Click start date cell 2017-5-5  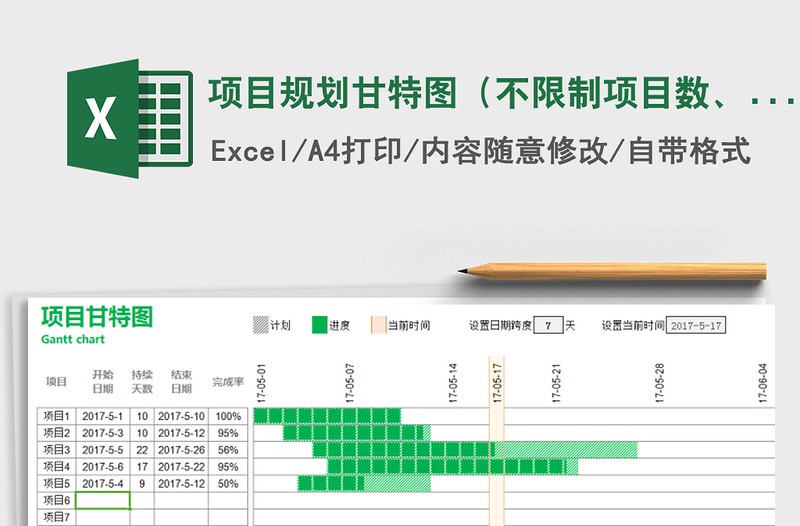tap(103, 449)
